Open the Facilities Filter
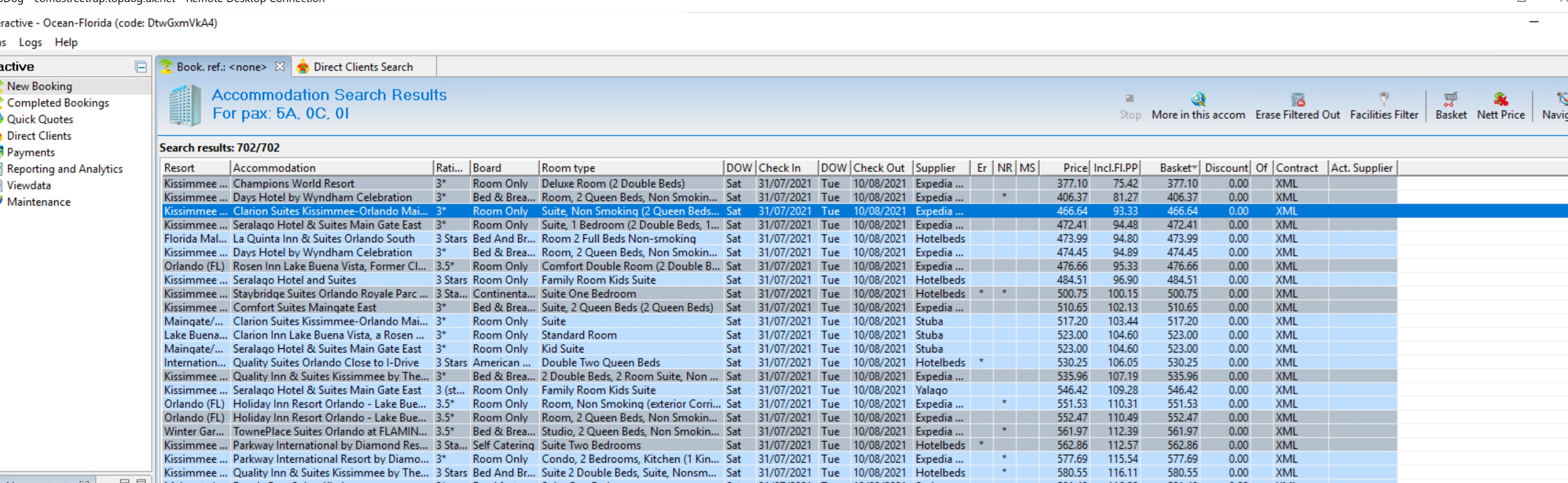The width and height of the screenshot is (1568, 483). 1384,106
